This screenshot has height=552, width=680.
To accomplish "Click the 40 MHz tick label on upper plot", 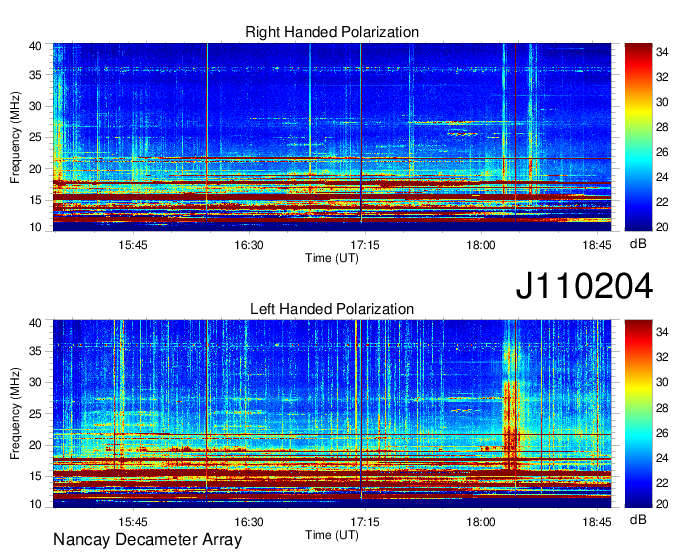I will pyautogui.click(x=36, y=46).
